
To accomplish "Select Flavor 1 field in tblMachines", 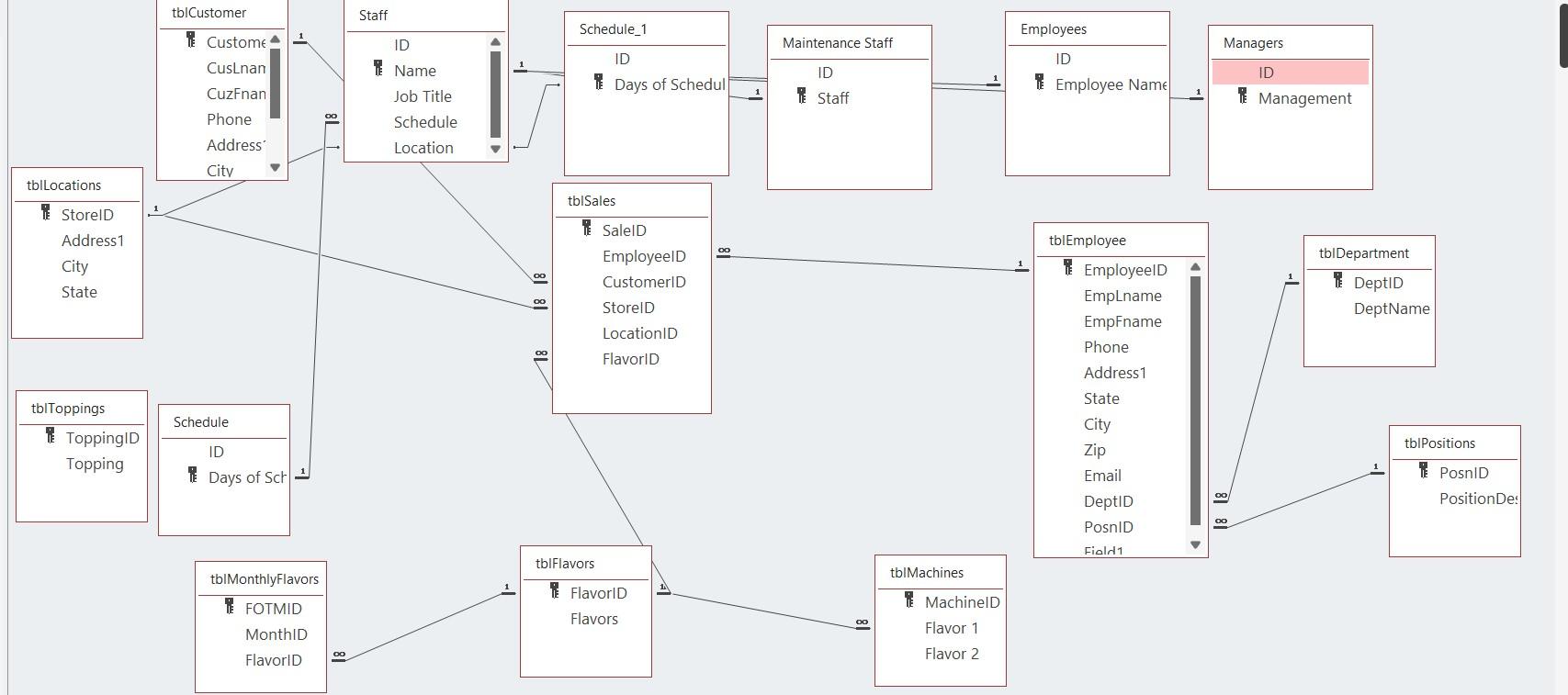I will [x=952, y=628].
